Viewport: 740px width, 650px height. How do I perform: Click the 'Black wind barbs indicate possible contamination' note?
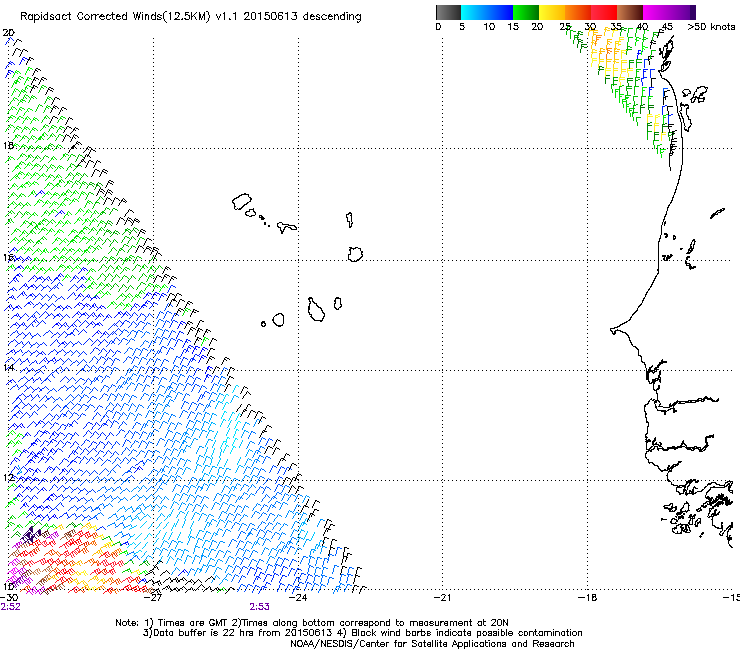(x=467, y=633)
